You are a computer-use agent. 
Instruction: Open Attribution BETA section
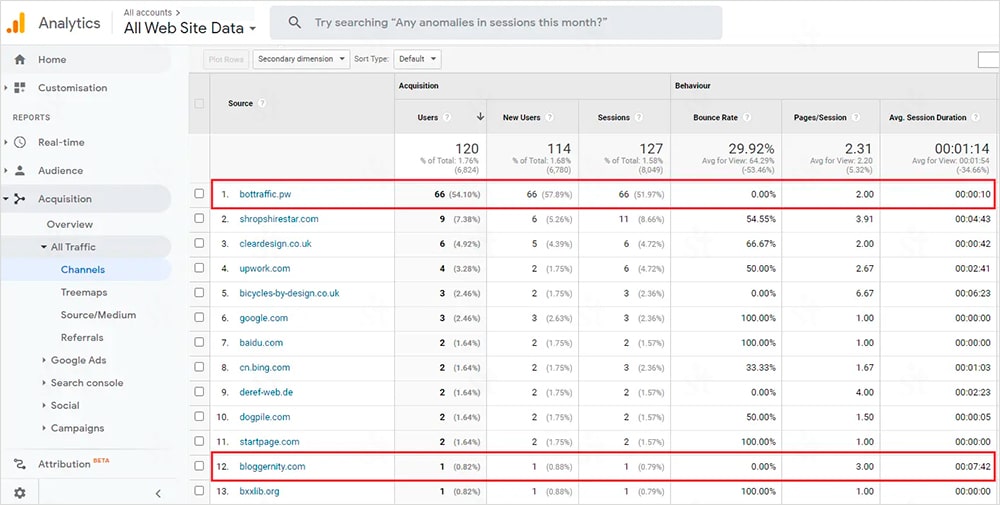[x=73, y=464]
